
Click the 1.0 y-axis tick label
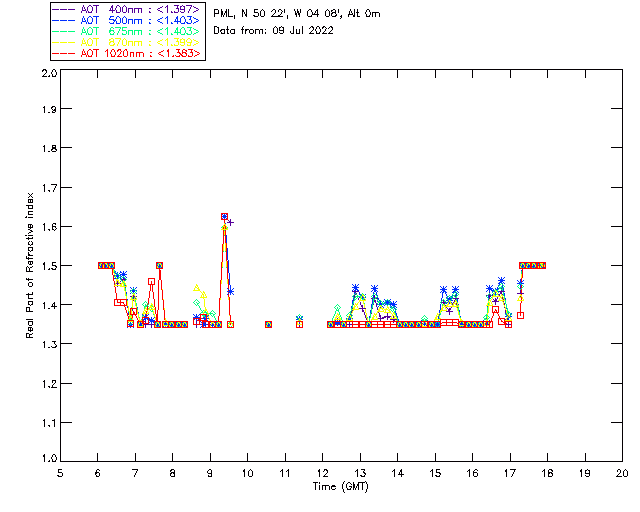click(49, 459)
